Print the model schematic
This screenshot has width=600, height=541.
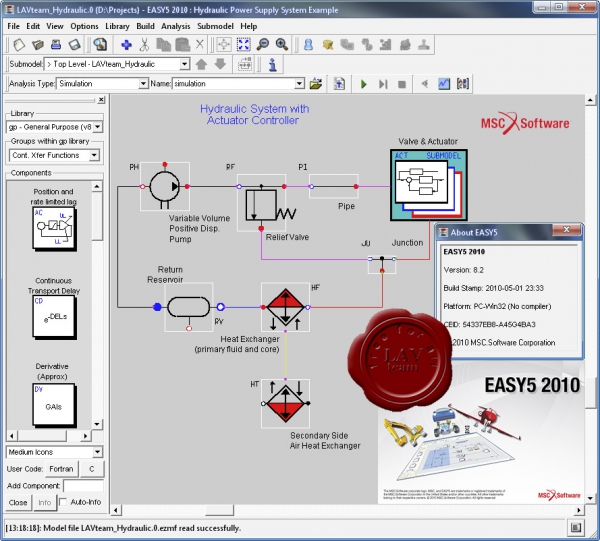coord(56,45)
